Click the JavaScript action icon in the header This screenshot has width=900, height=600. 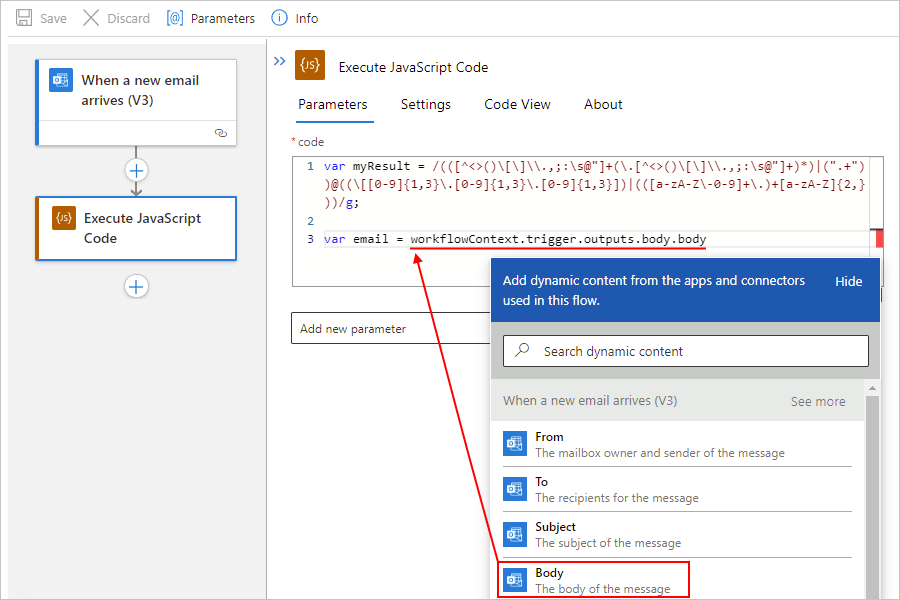click(x=310, y=65)
